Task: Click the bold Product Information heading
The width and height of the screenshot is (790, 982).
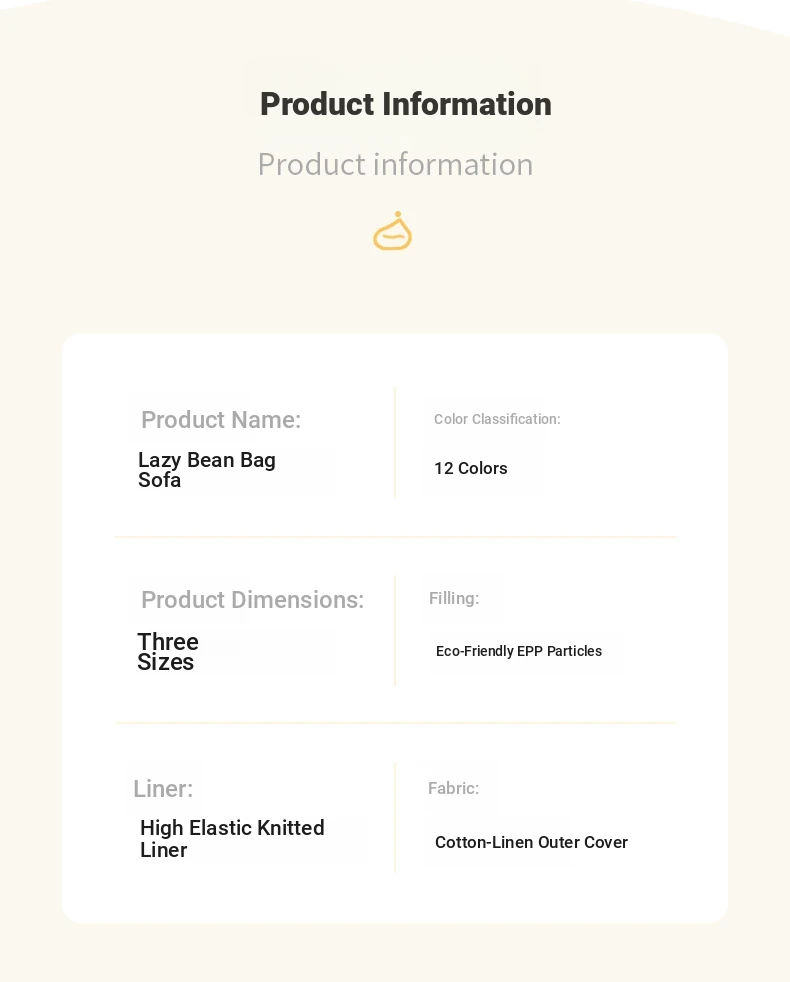Action: (405, 104)
